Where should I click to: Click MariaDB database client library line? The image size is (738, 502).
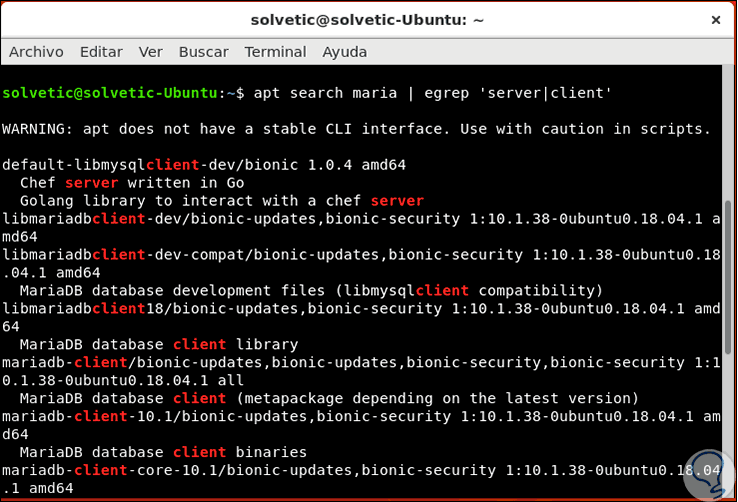coord(159,344)
